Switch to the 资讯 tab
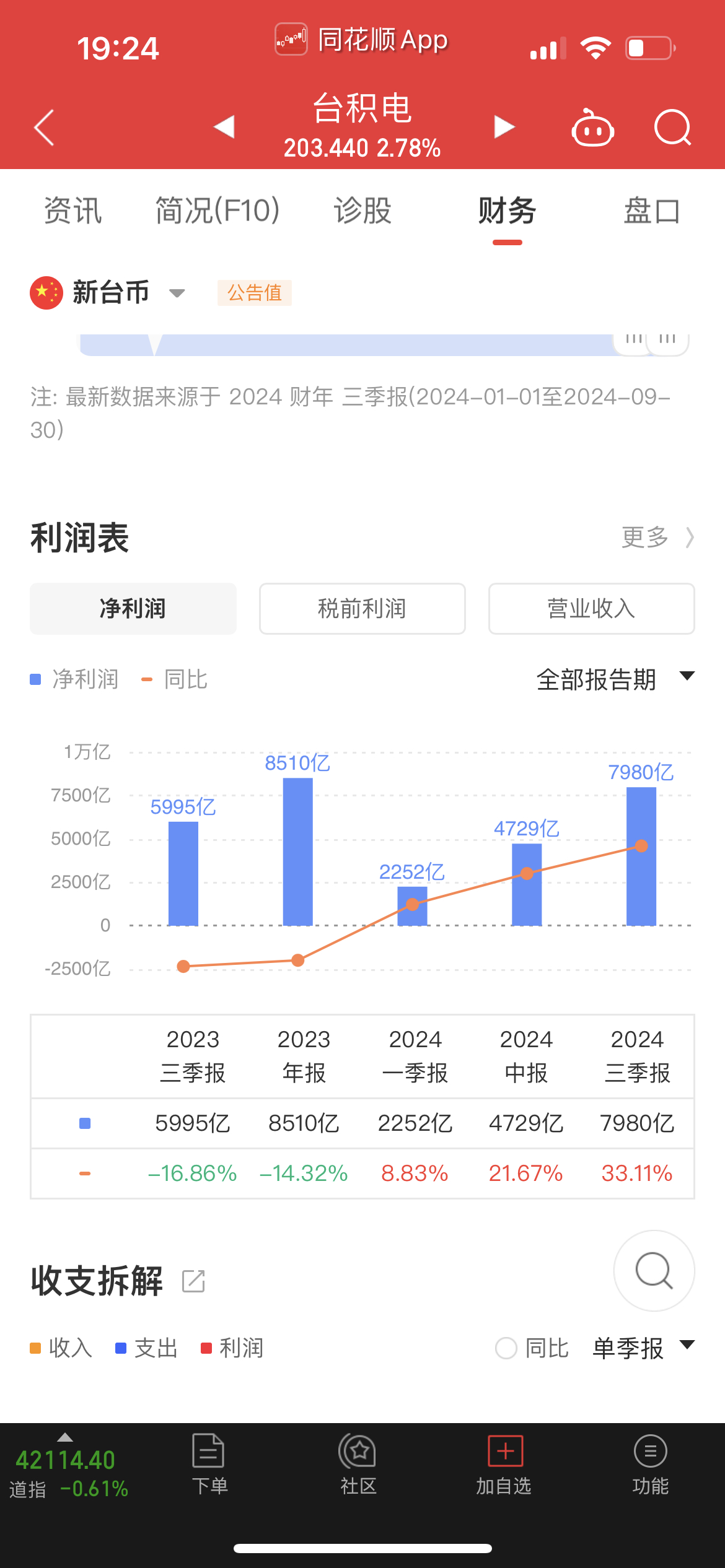The image size is (725, 1568). pos(72,211)
